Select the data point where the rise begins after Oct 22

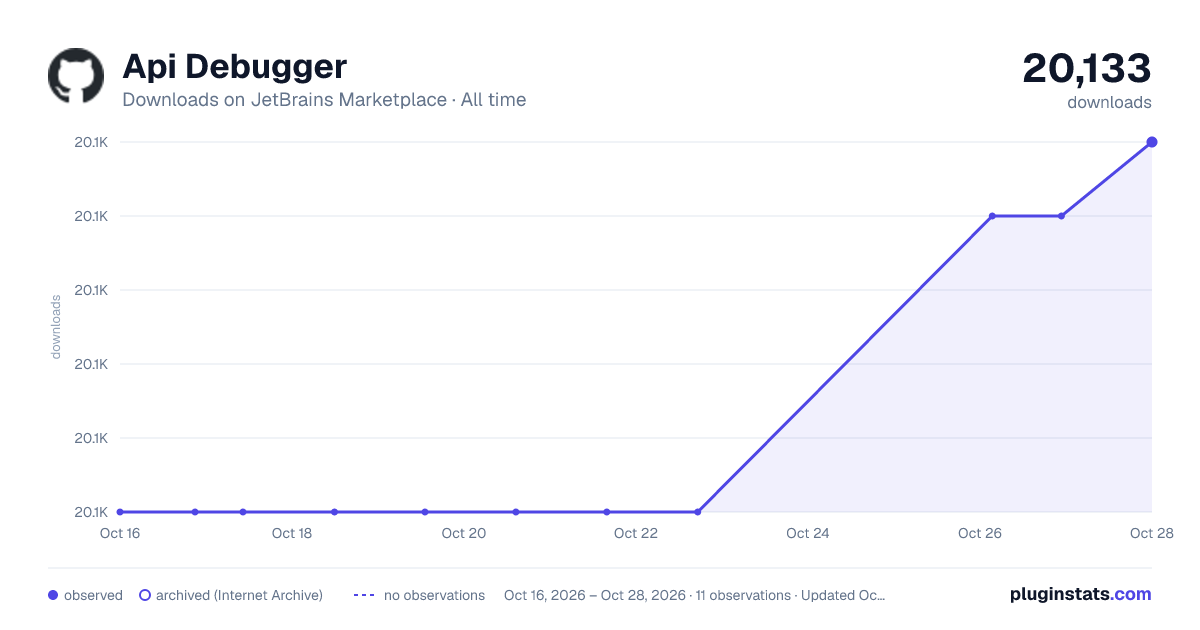pyautogui.click(x=697, y=512)
